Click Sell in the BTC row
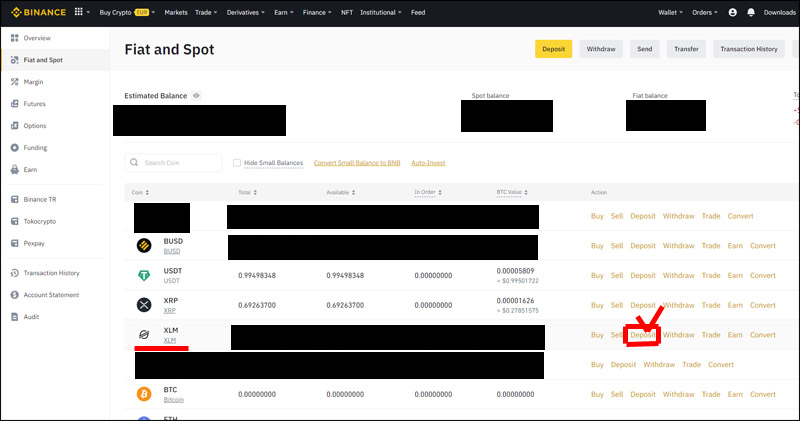800x421 pixels. (617, 394)
